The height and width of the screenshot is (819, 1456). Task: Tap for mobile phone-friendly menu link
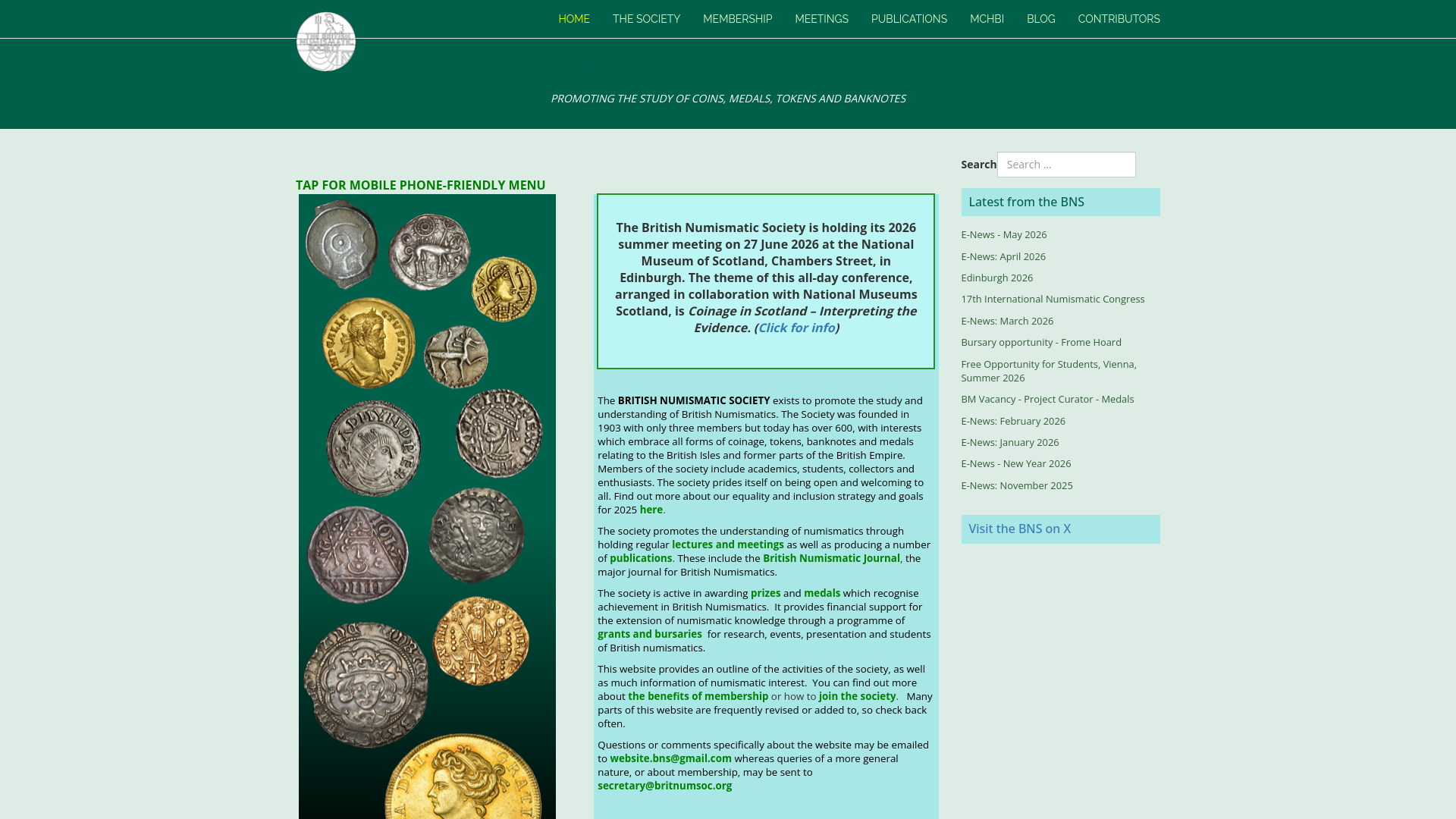(x=421, y=185)
